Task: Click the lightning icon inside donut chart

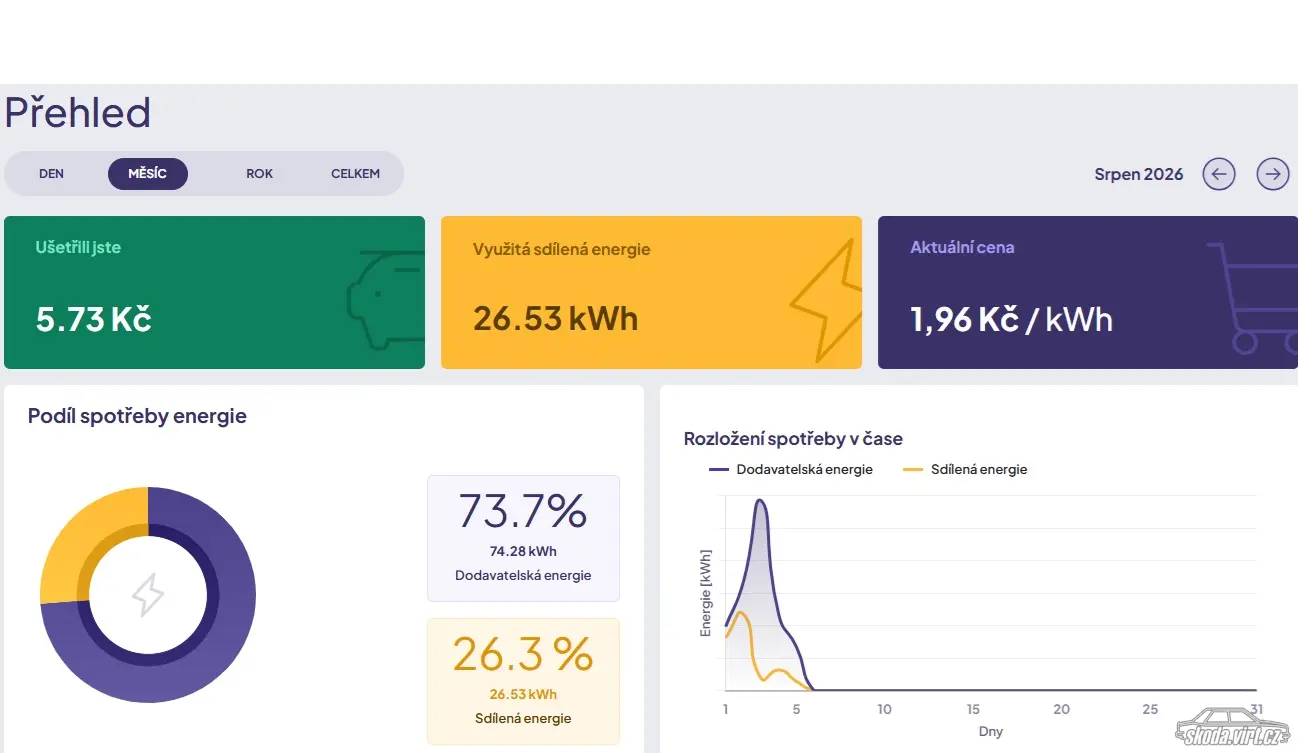Action: tap(148, 595)
